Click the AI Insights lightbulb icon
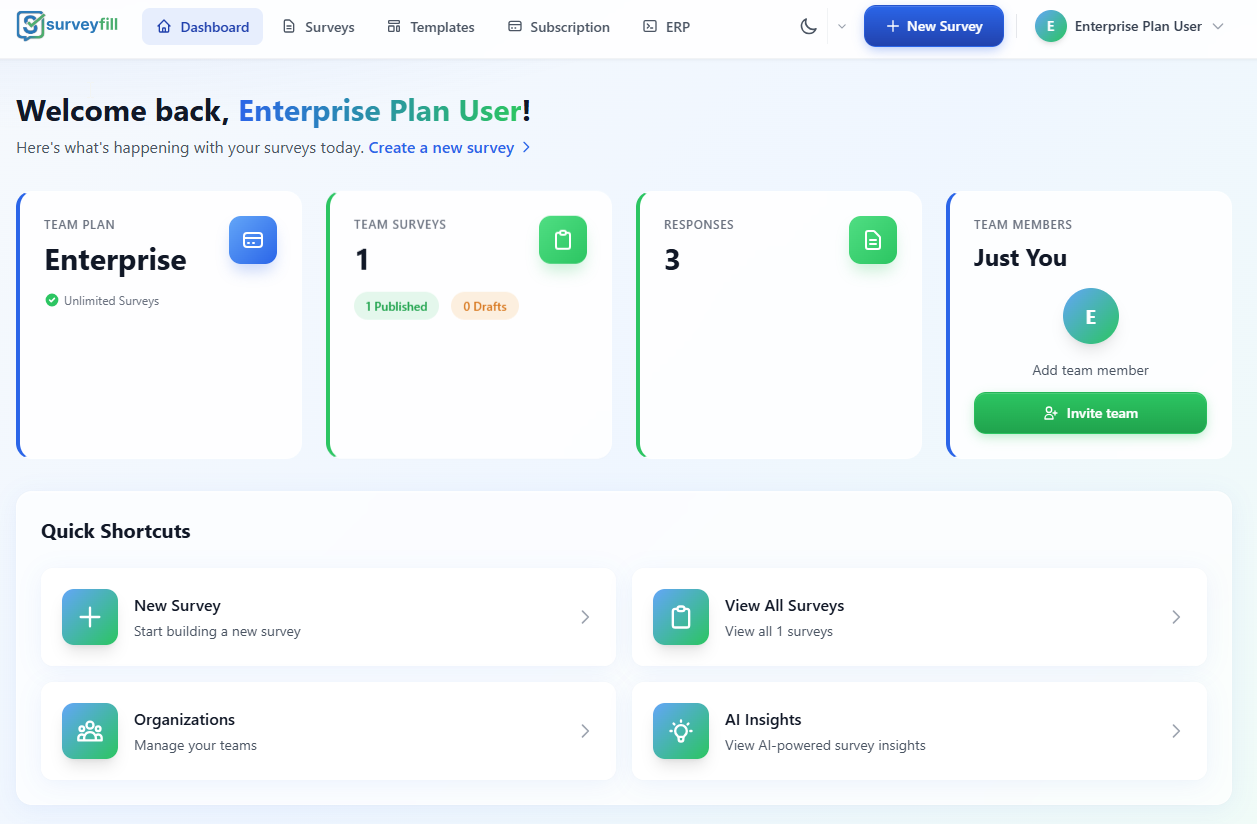The width and height of the screenshot is (1257, 824). click(680, 731)
